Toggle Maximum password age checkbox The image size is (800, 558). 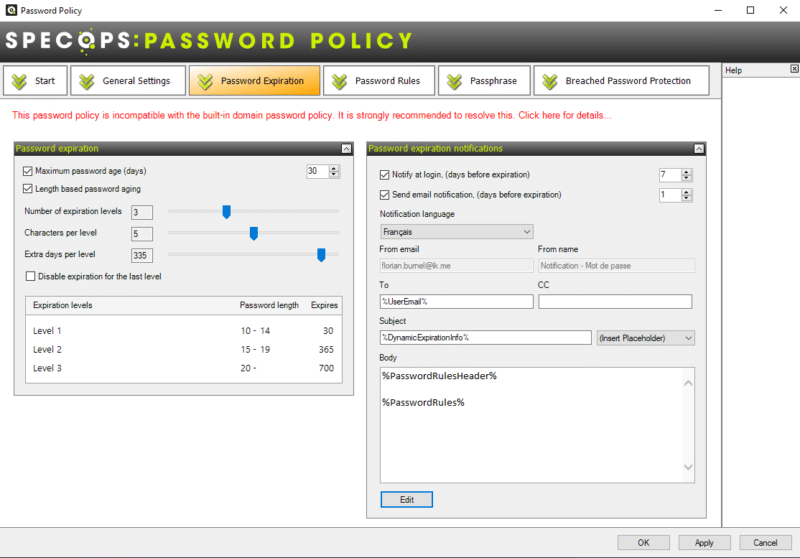pos(28,171)
